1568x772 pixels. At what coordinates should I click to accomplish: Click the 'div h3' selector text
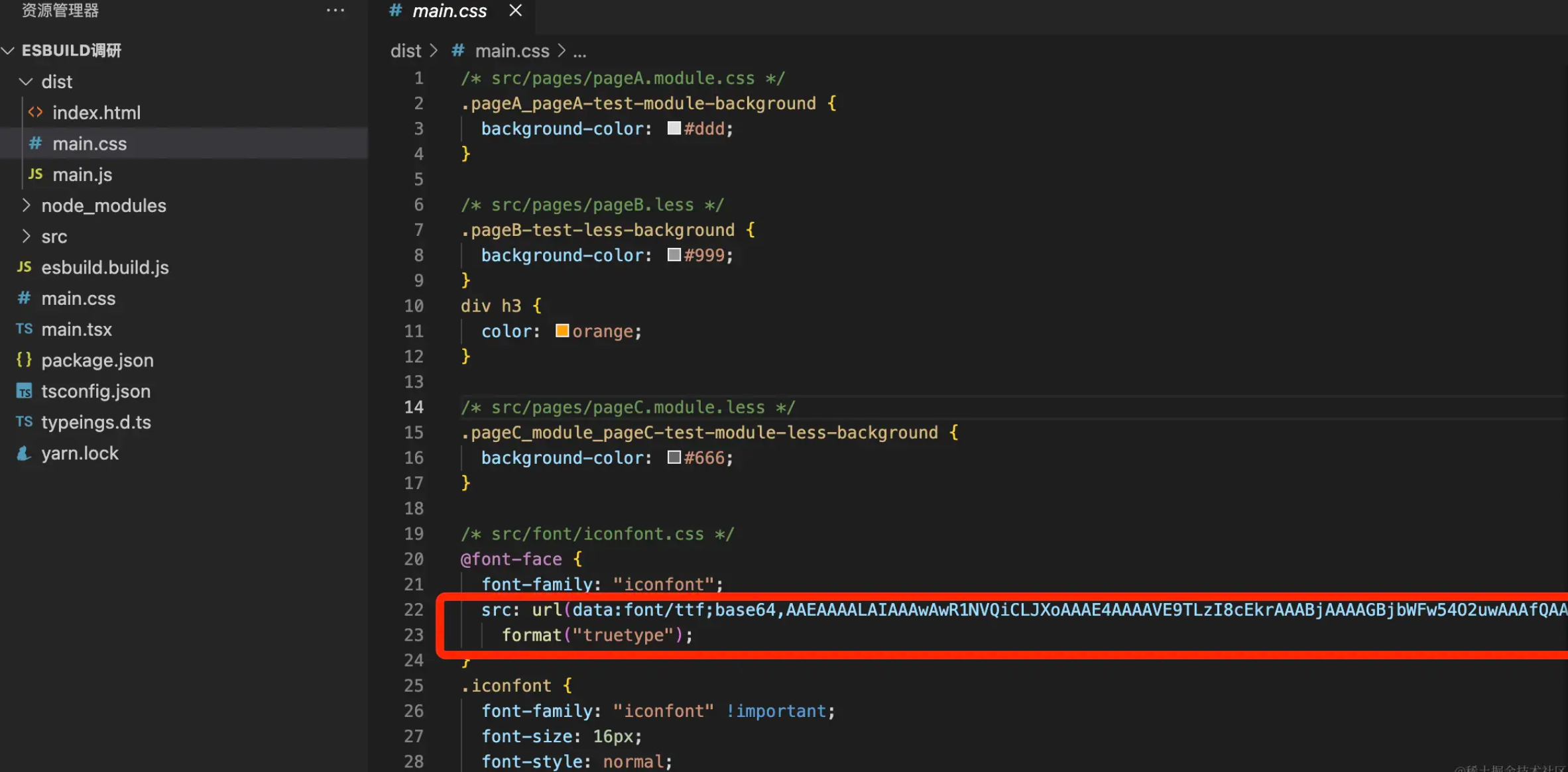[491, 305]
